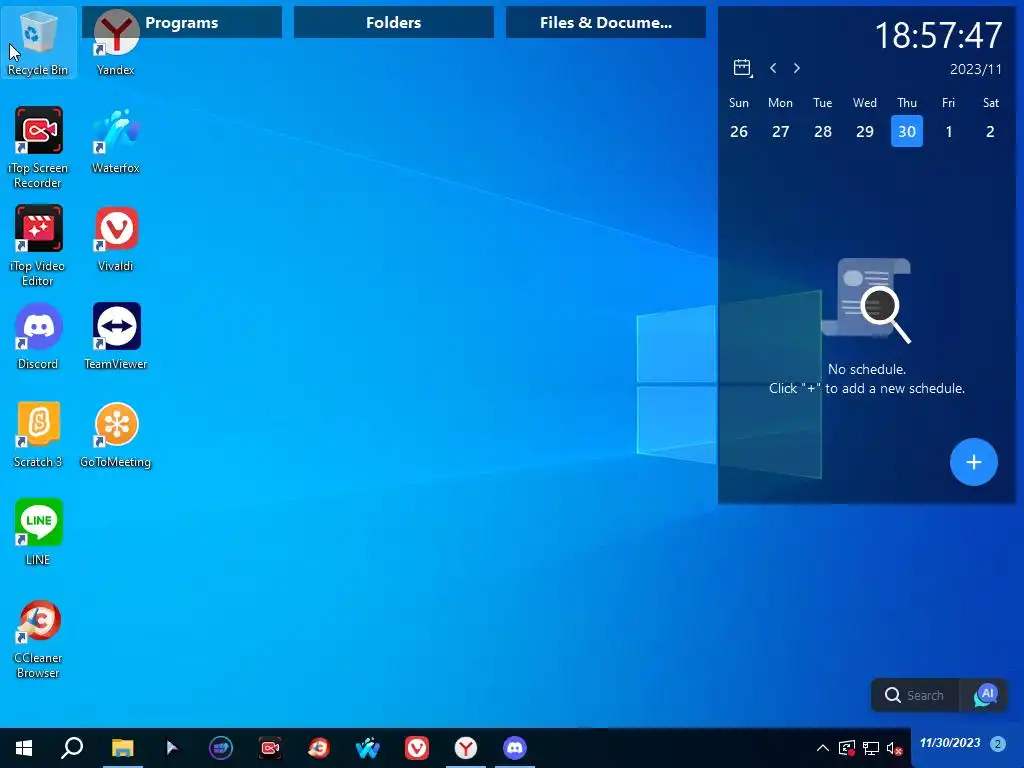Click the muted volume tray icon

[895, 748]
